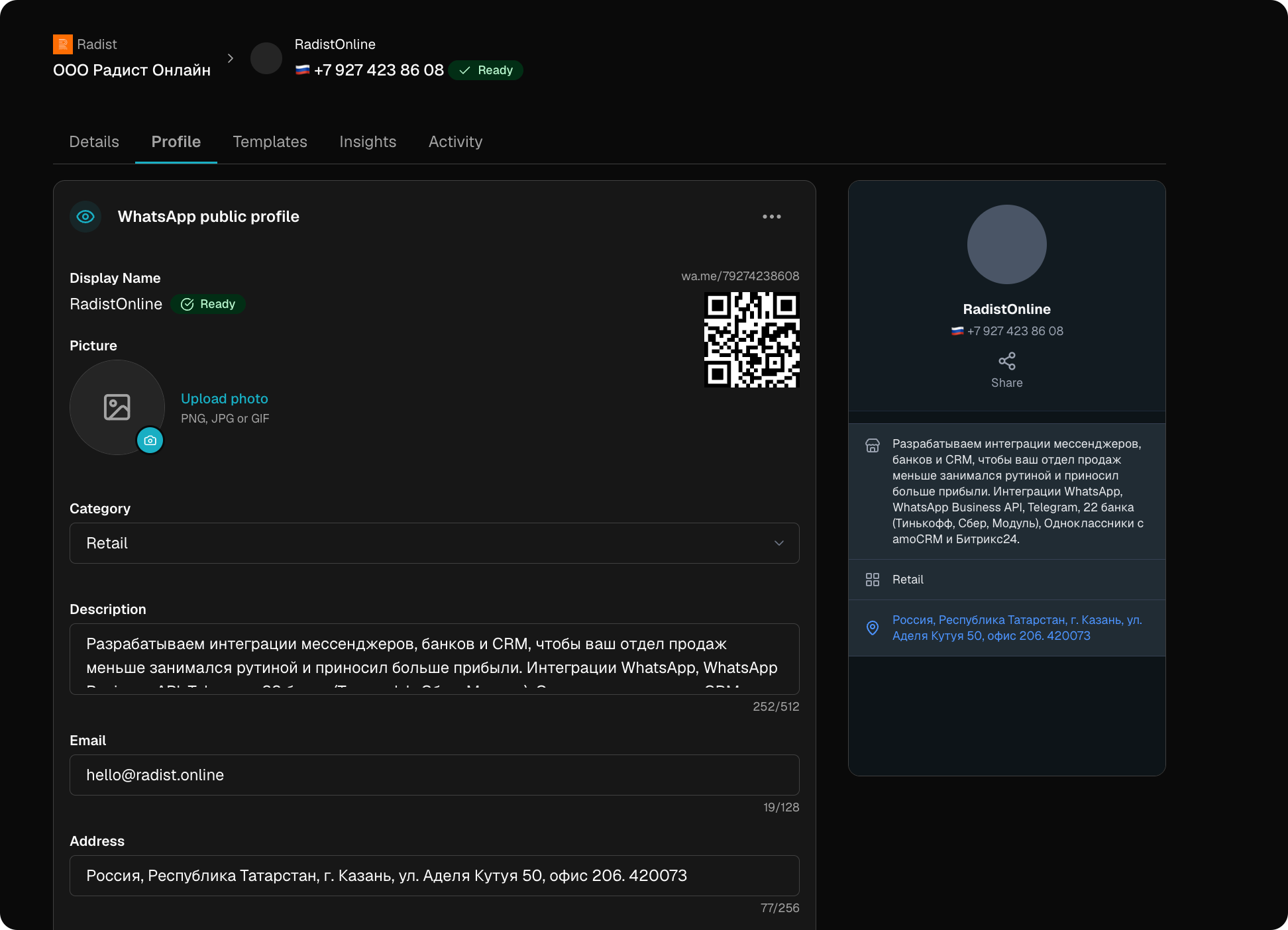Click the WhatsApp public profile heading

tap(209, 217)
